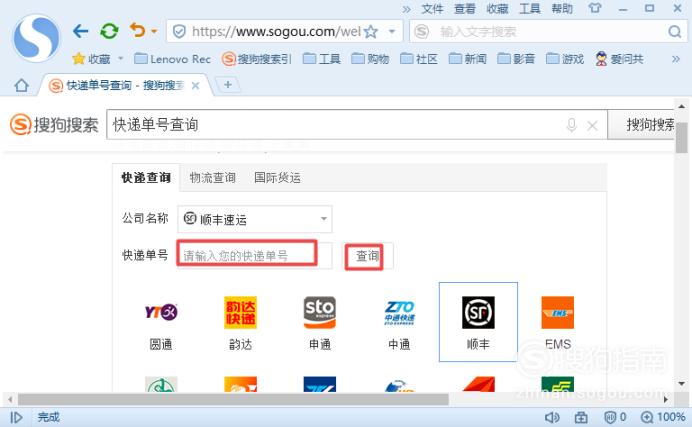692x427 pixels.
Task: Expand bookmarks bar overflow chevrons
Action: tap(676, 59)
